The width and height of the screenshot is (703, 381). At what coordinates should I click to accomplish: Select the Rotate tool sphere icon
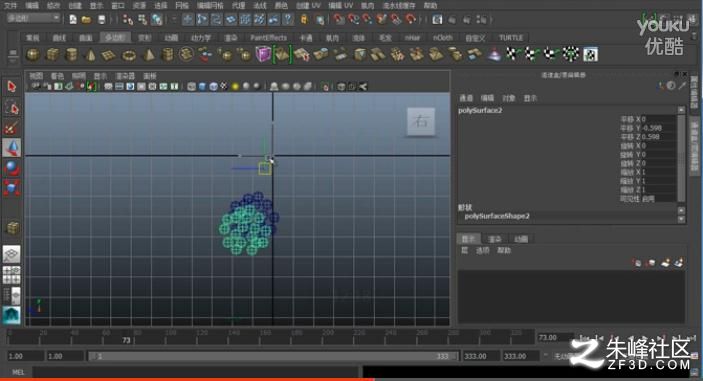(x=12, y=168)
